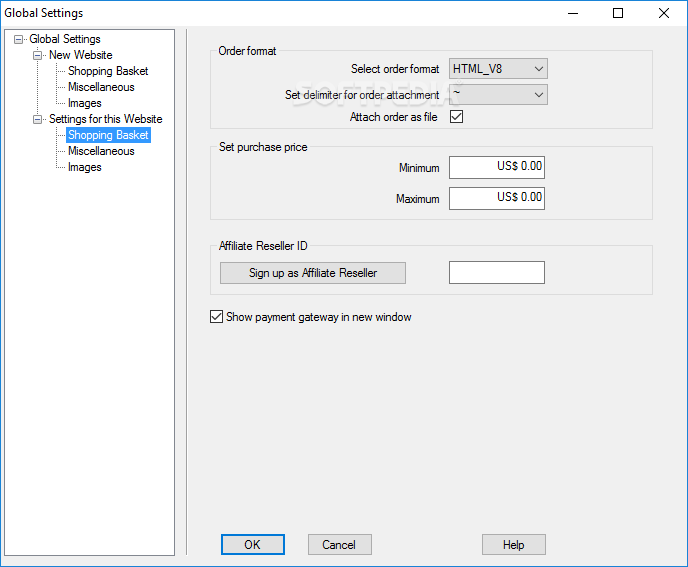Click the Minimum purchase price field
This screenshot has width=688, height=567.
(497, 167)
